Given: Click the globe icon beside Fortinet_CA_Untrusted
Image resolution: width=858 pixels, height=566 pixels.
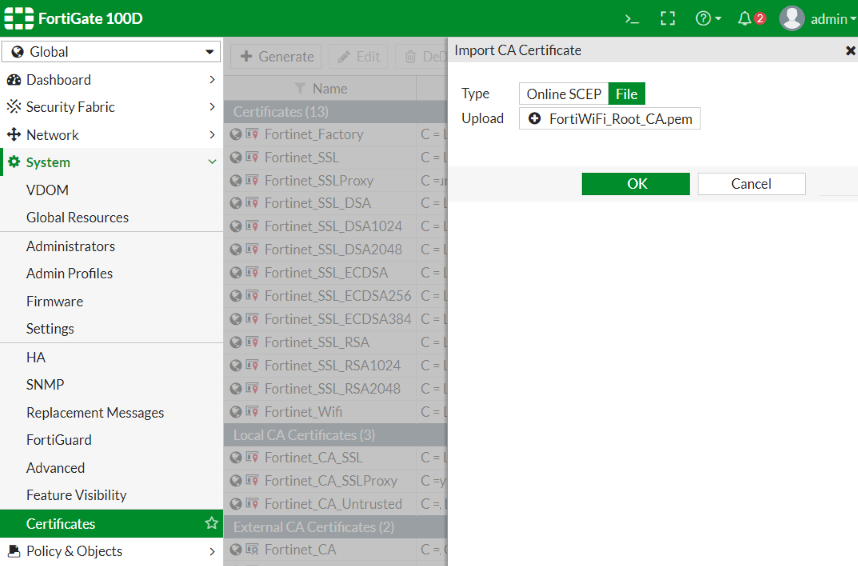Looking at the screenshot, I should point(236,504).
